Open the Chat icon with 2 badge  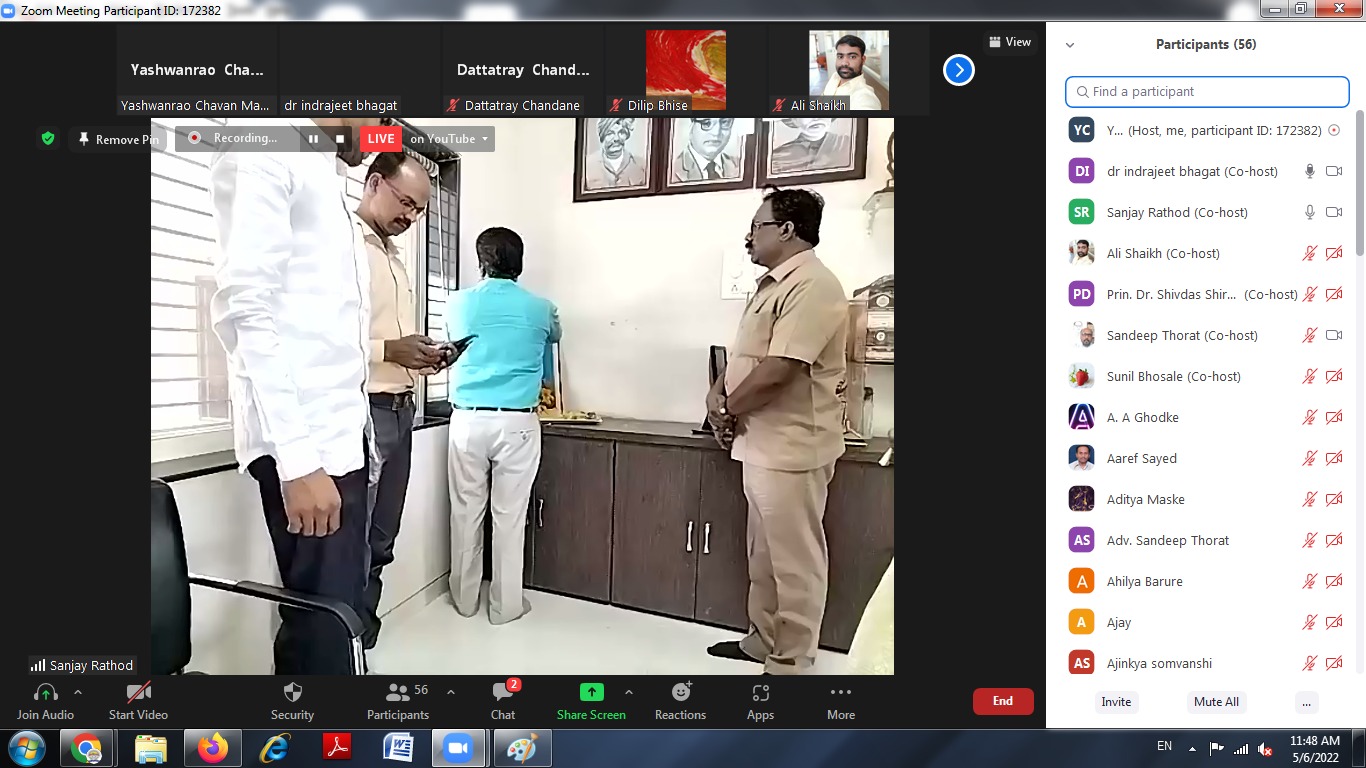(503, 692)
